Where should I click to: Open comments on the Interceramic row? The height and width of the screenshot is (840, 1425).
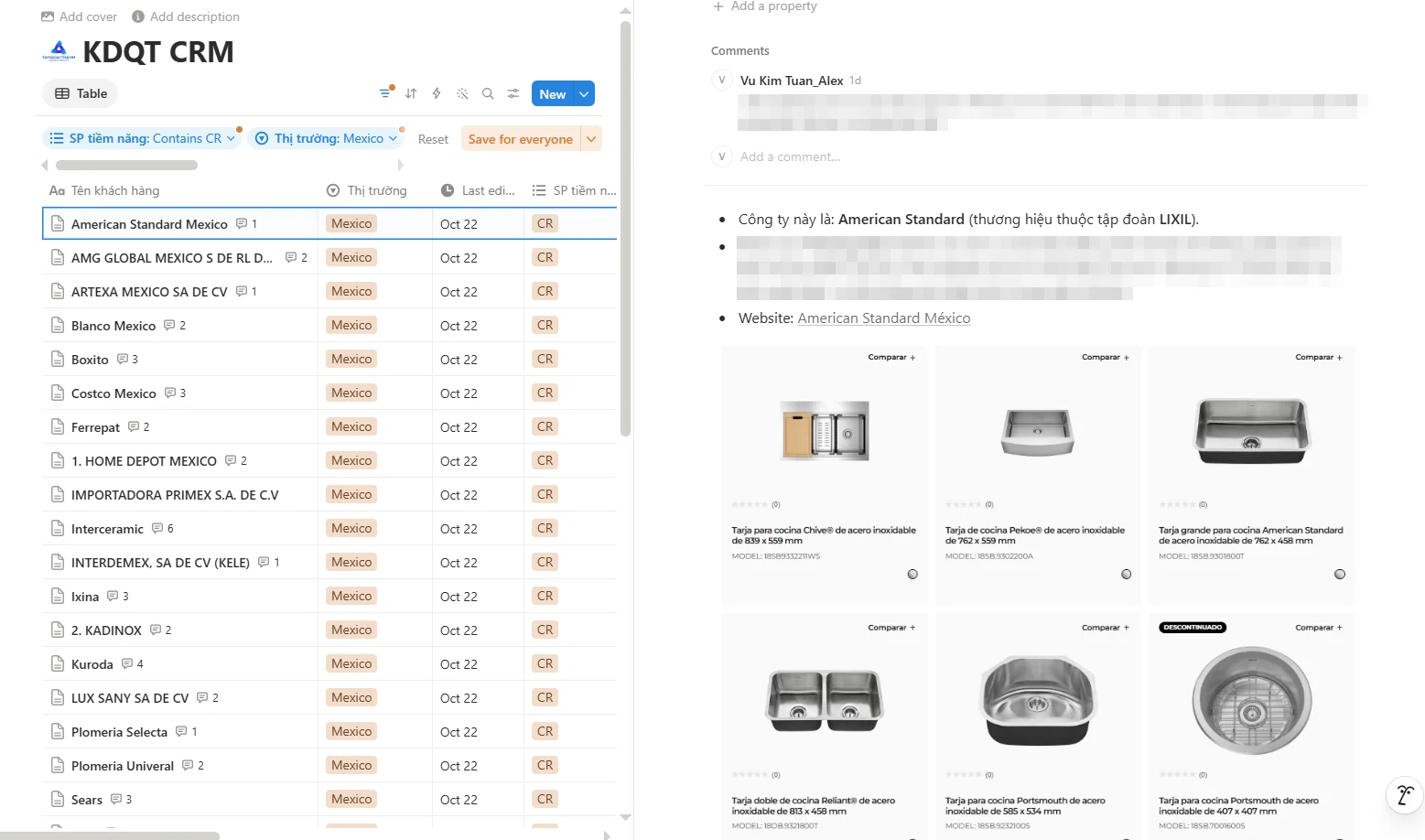click(163, 528)
